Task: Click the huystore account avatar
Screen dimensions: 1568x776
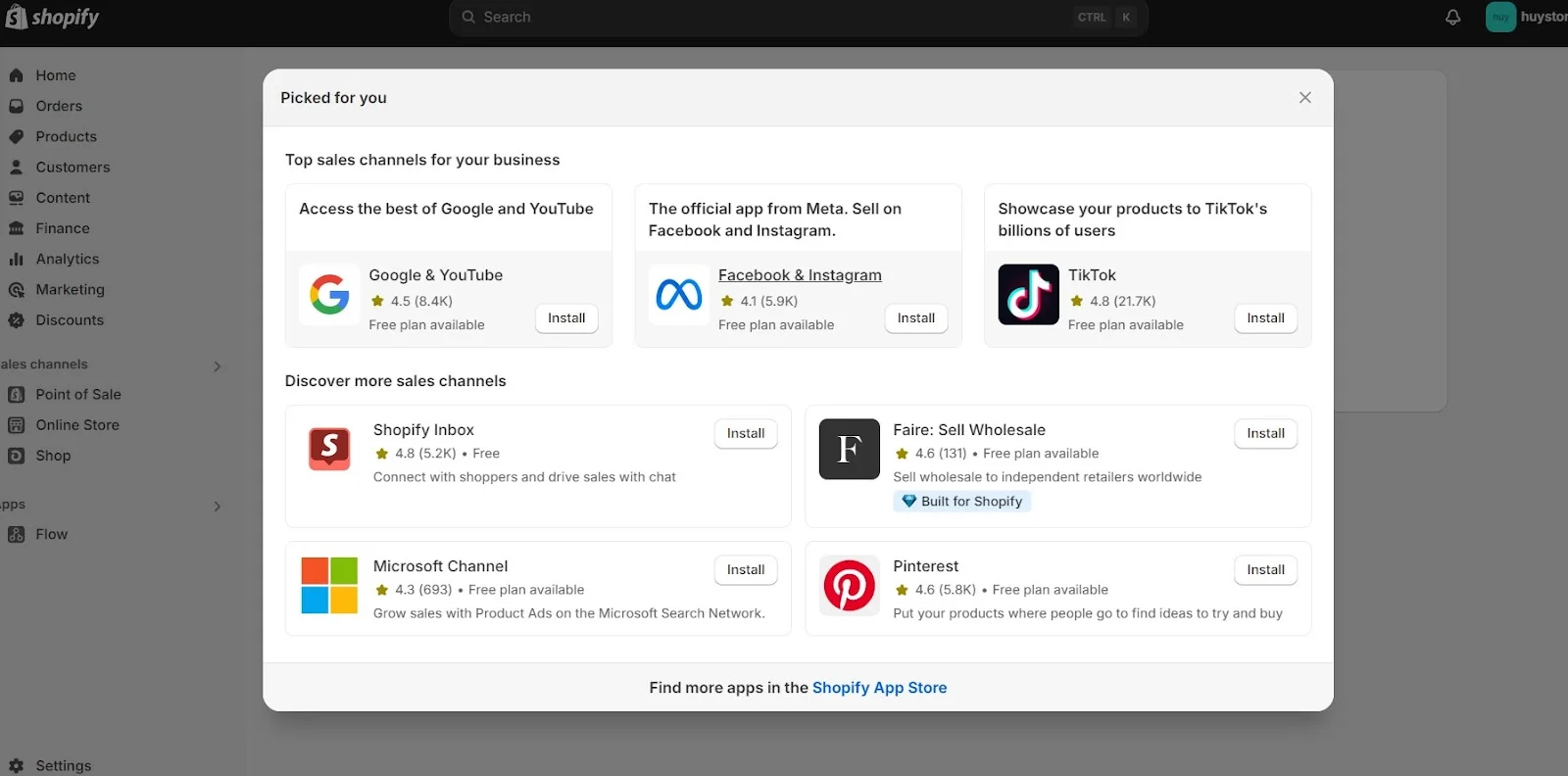Action: pos(1500,17)
